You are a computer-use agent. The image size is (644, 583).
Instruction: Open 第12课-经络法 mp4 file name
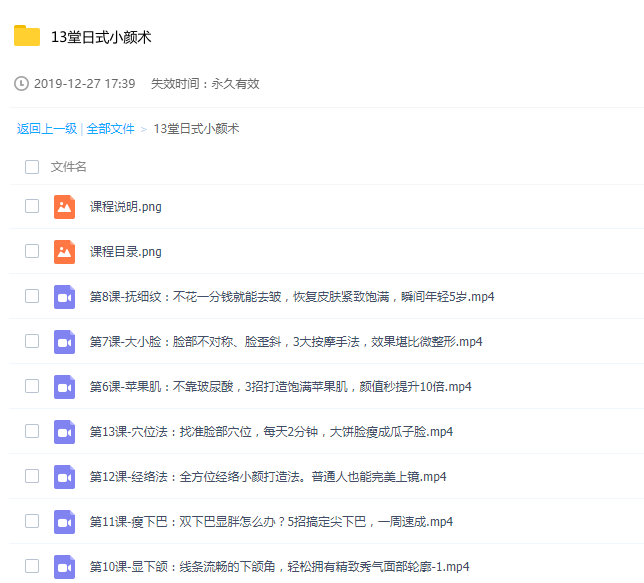[x=268, y=477]
